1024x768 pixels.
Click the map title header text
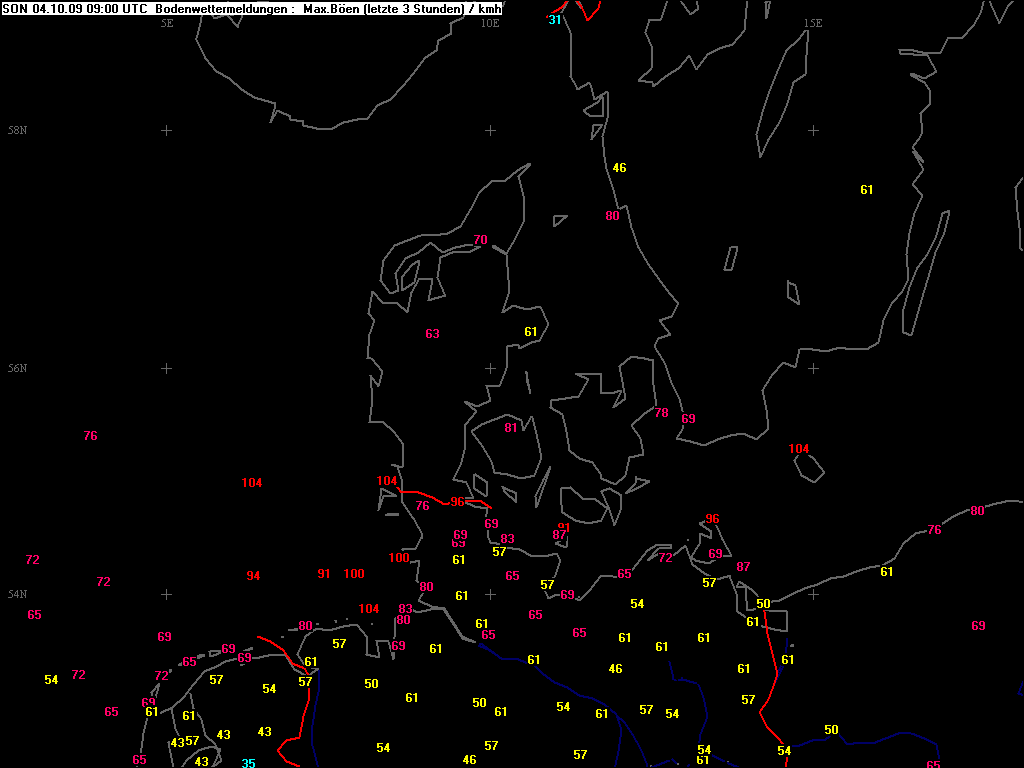pos(252,9)
